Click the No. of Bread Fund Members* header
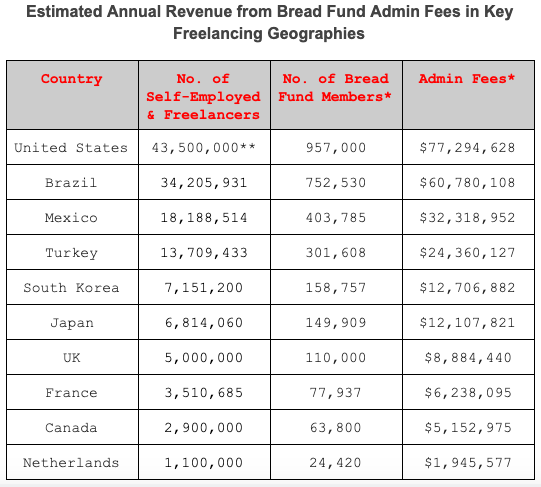541x487 pixels. point(336,95)
